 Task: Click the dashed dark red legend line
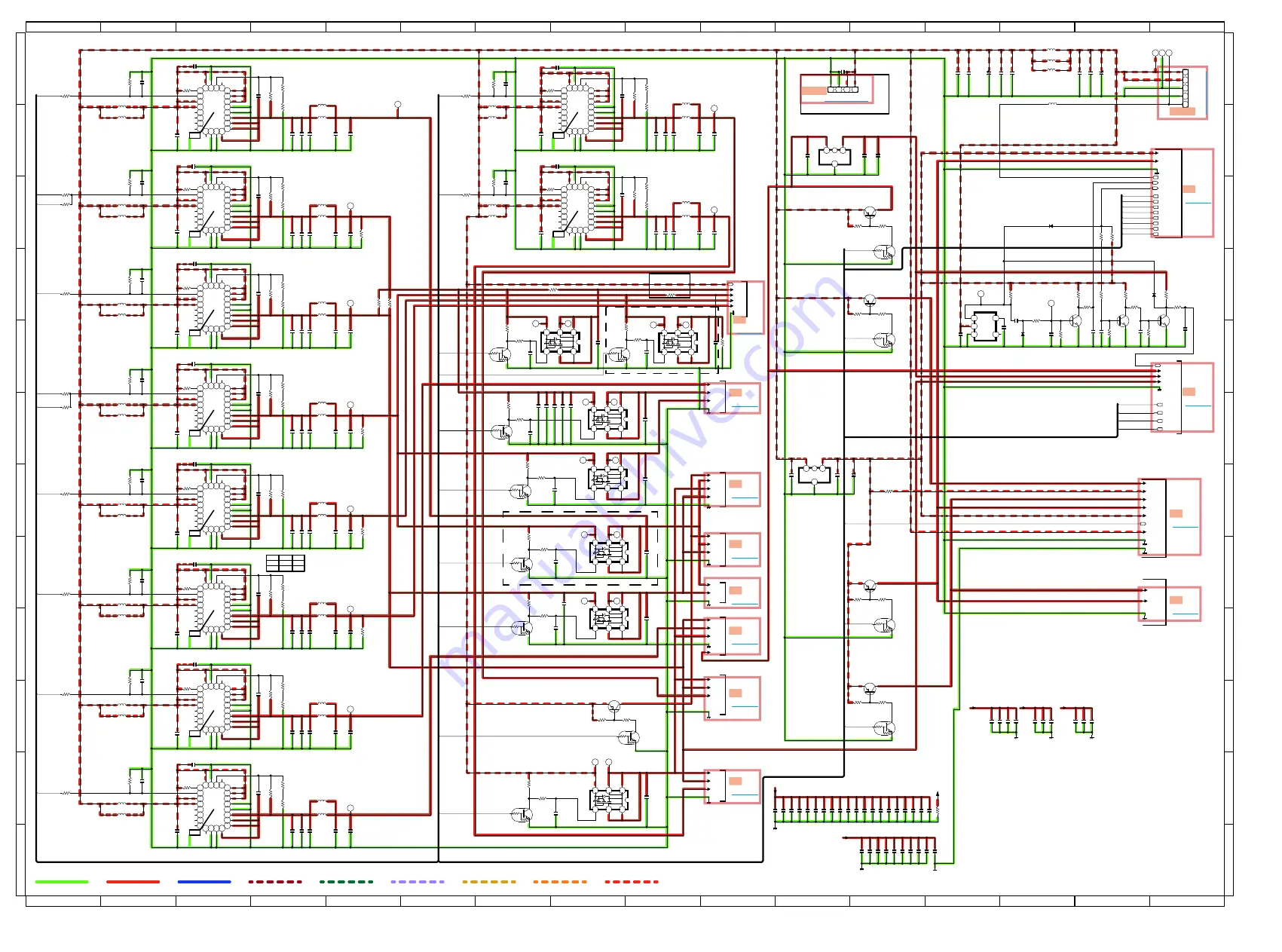click(x=275, y=881)
